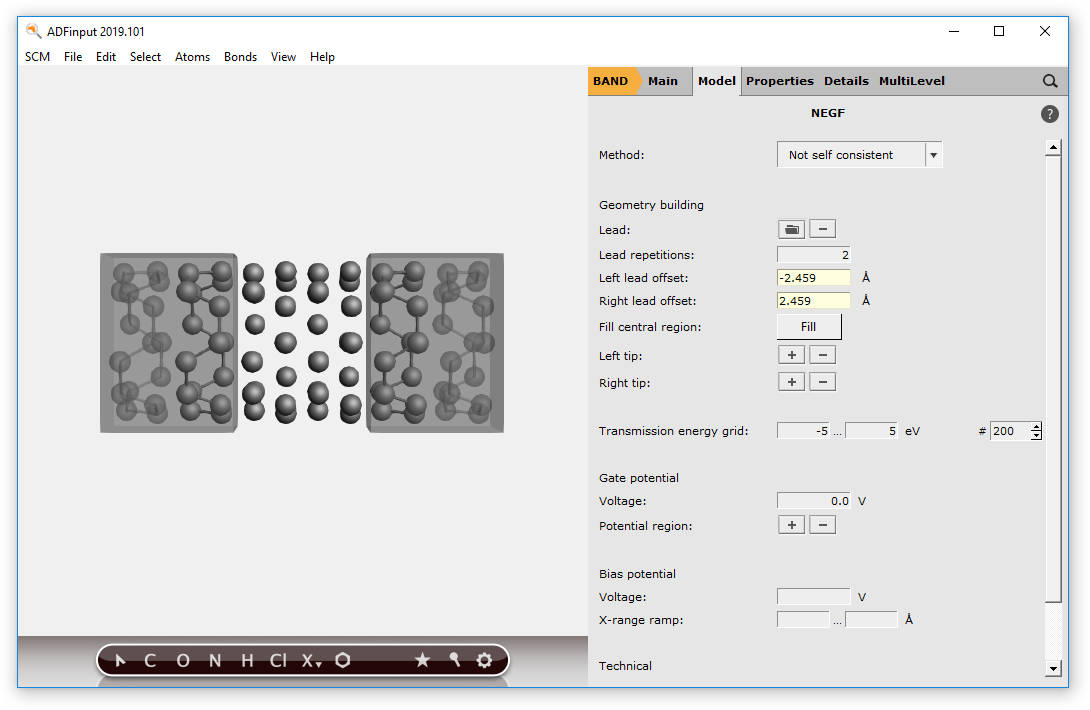Switch to the Properties tab
Viewport: 1090px width, 710px height.
coord(779,81)
